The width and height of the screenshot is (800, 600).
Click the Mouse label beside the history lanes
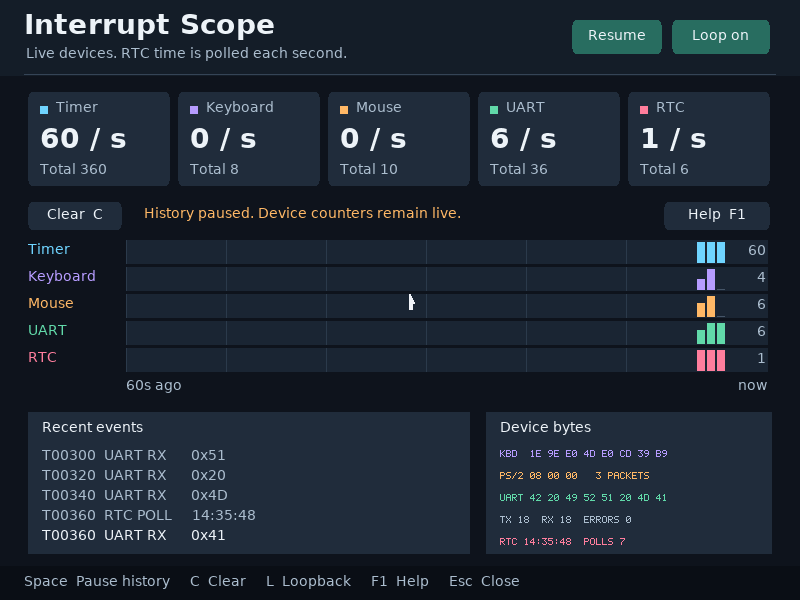(51, 303)
